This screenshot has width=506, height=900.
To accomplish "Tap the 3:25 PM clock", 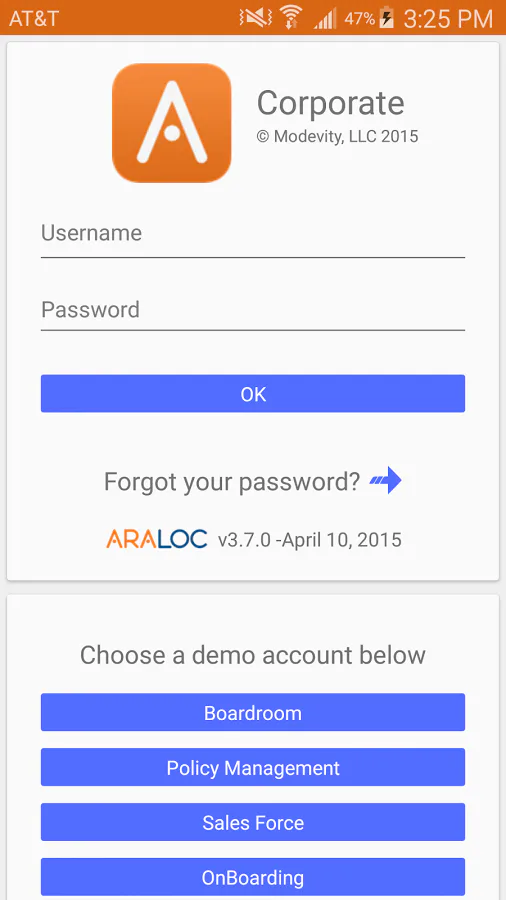I will point(448,18).
